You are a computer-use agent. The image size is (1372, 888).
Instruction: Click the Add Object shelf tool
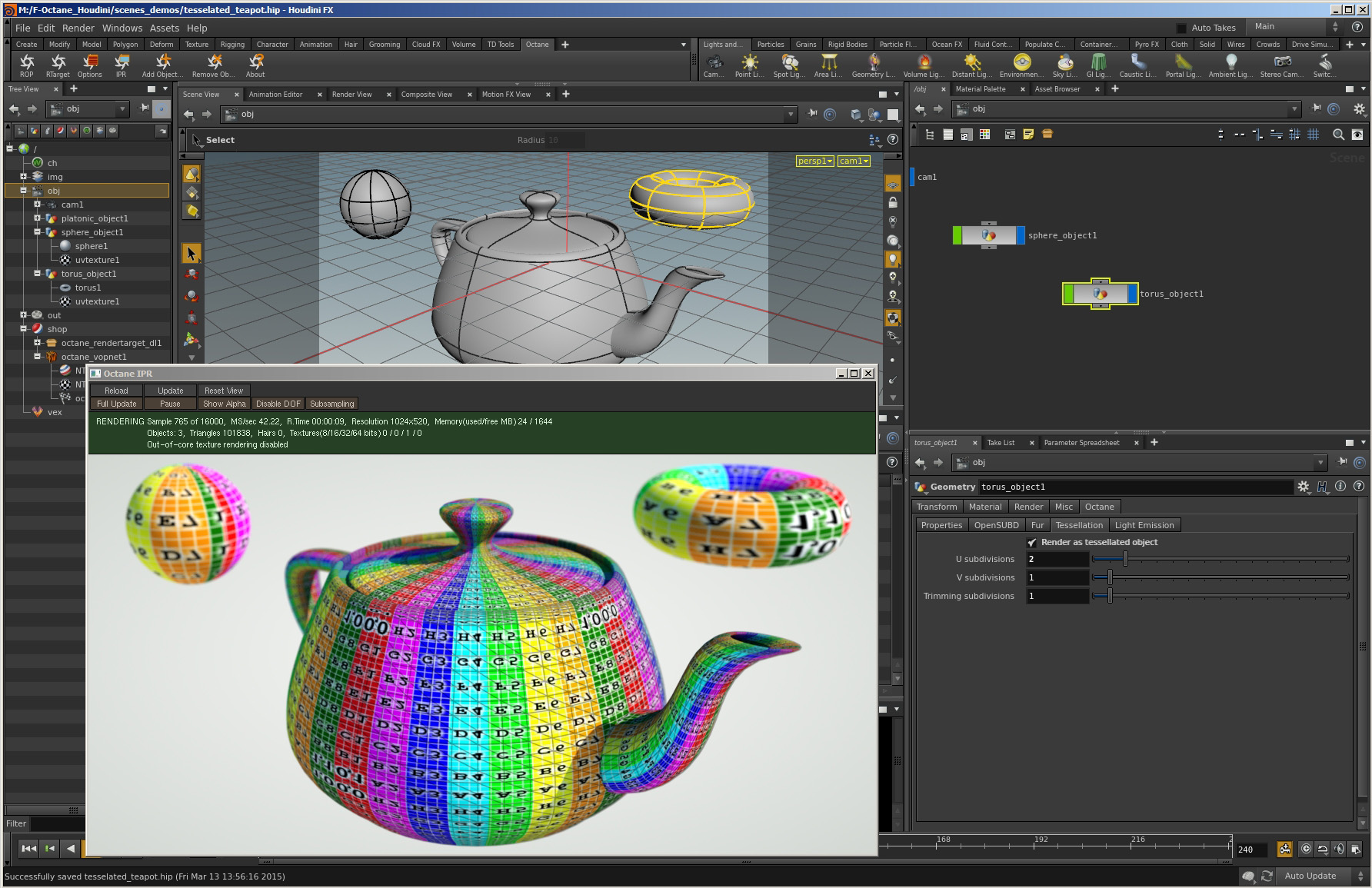pyautogui.click(x=162, y=65)
